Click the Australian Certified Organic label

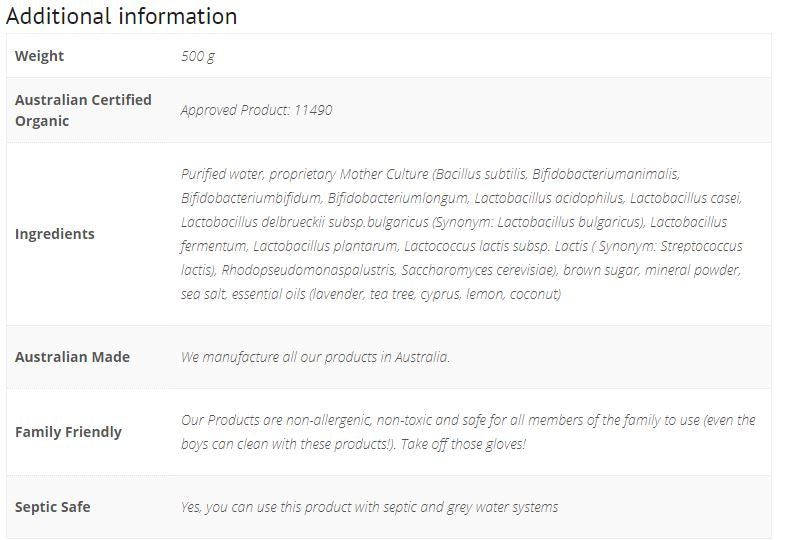83,110
